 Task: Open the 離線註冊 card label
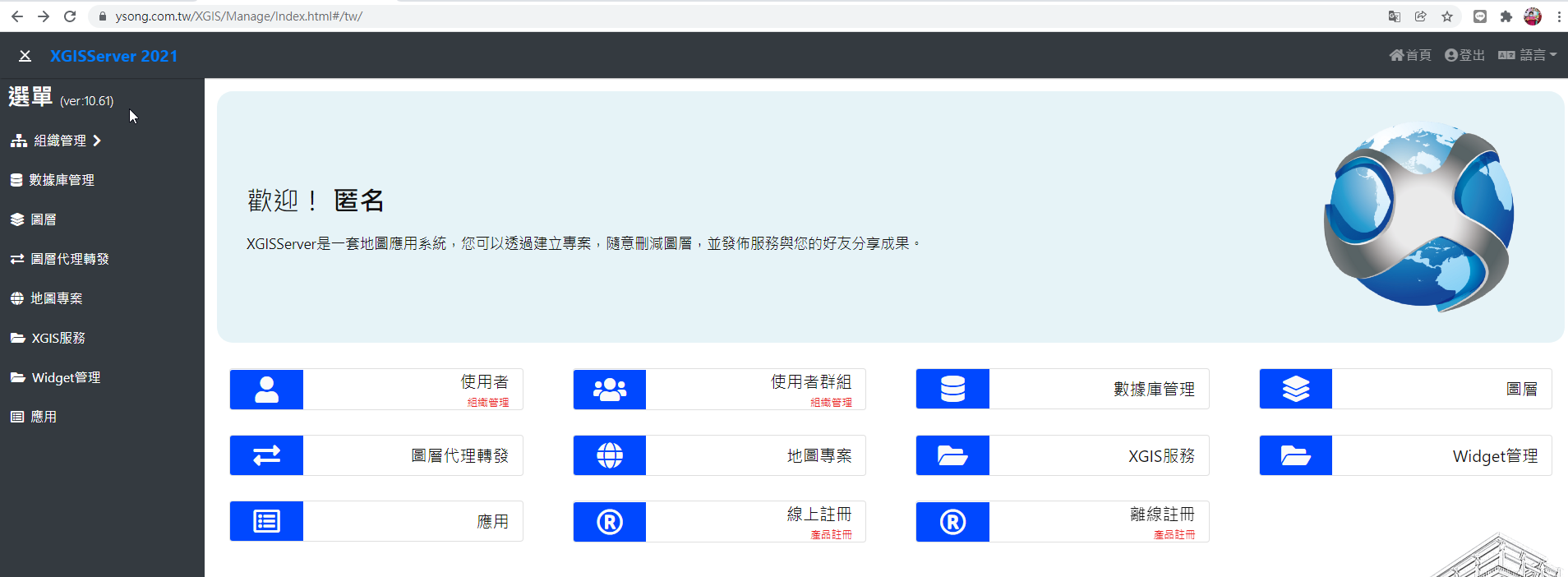1162,515
